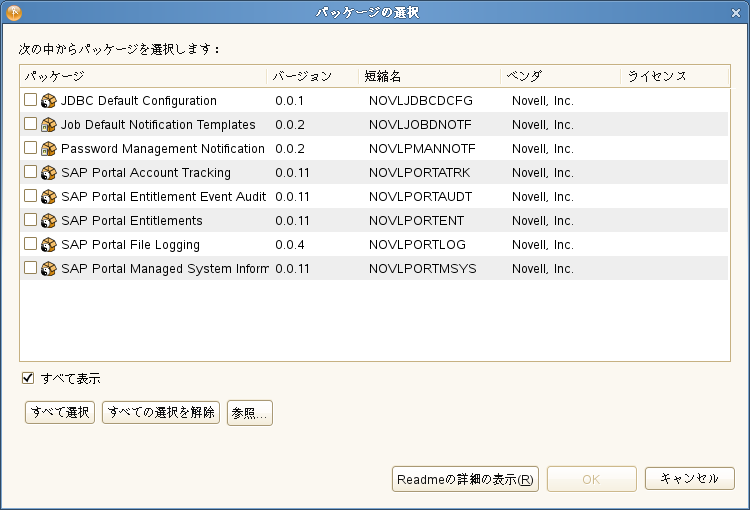Click the OK button
750x510 pixels.
click(x=592, y=479)
